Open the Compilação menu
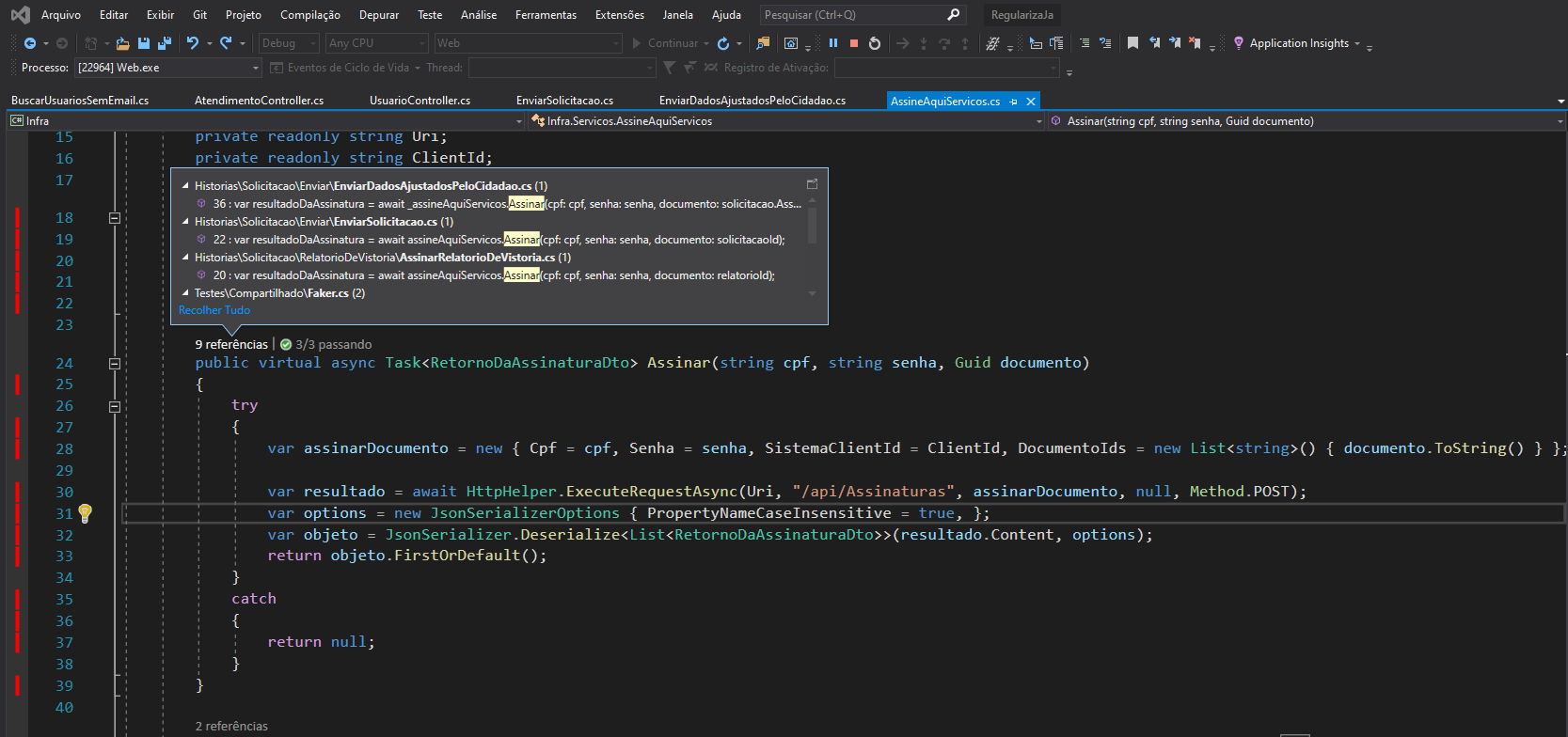1568x737 pixels. [x=310, y=15]
